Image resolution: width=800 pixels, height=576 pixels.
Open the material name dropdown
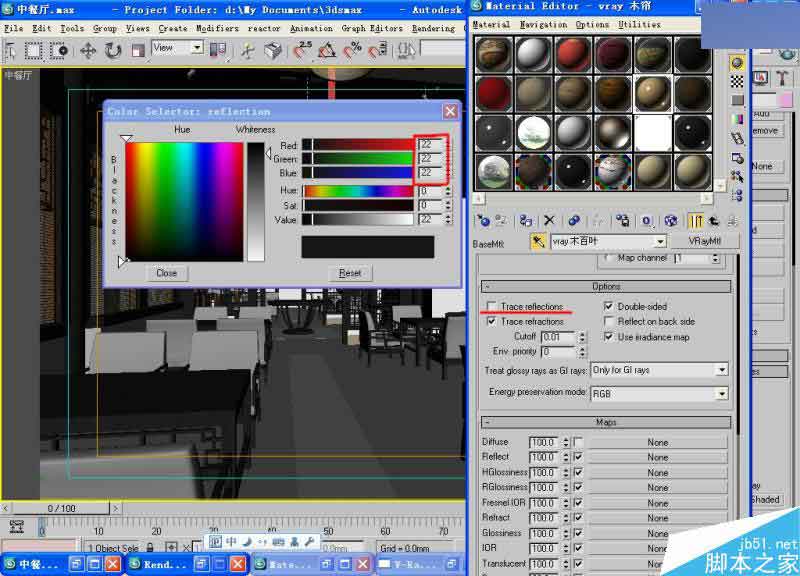click(660, 242)
